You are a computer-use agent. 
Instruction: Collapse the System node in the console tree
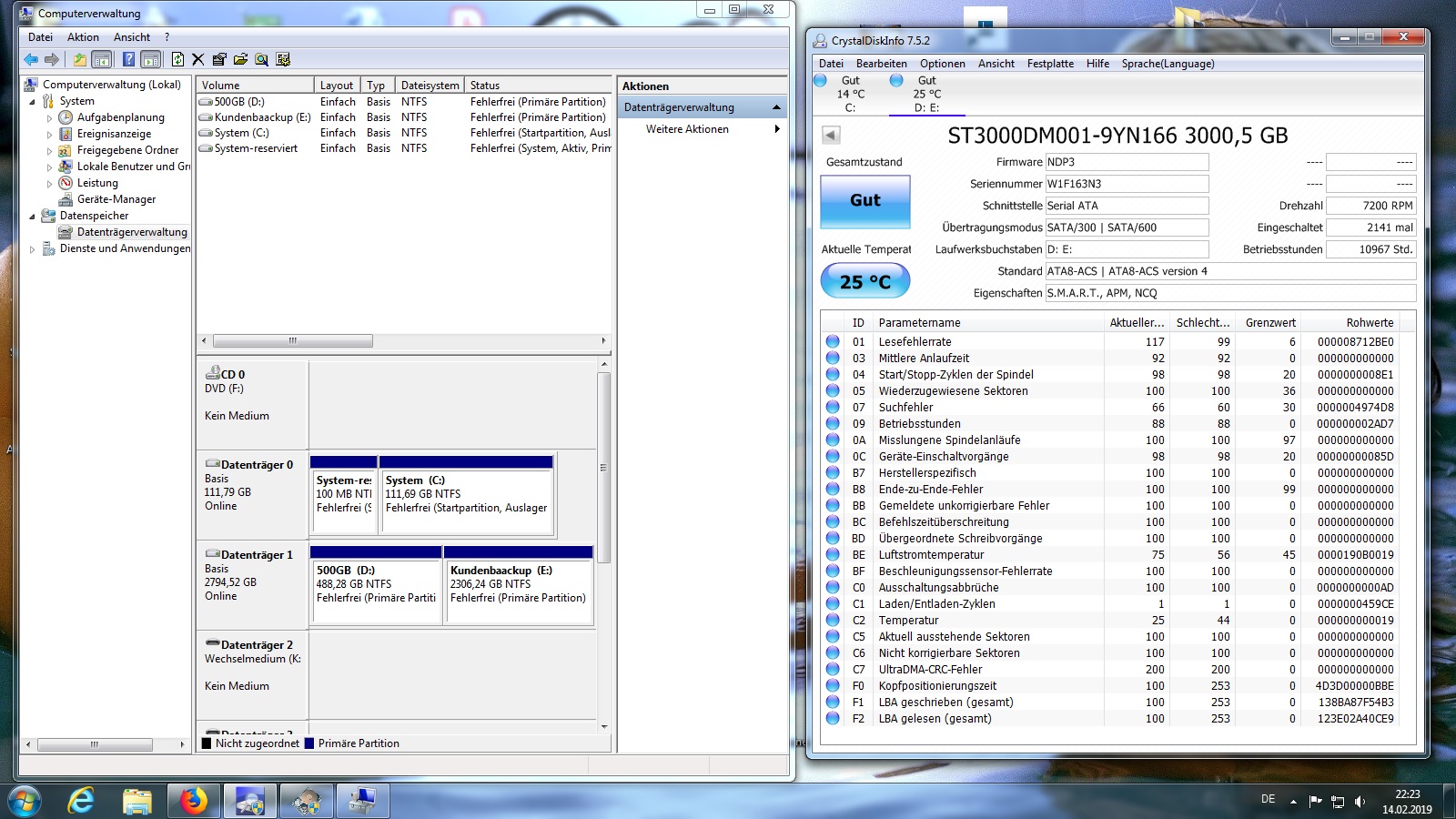click(33, 101)
